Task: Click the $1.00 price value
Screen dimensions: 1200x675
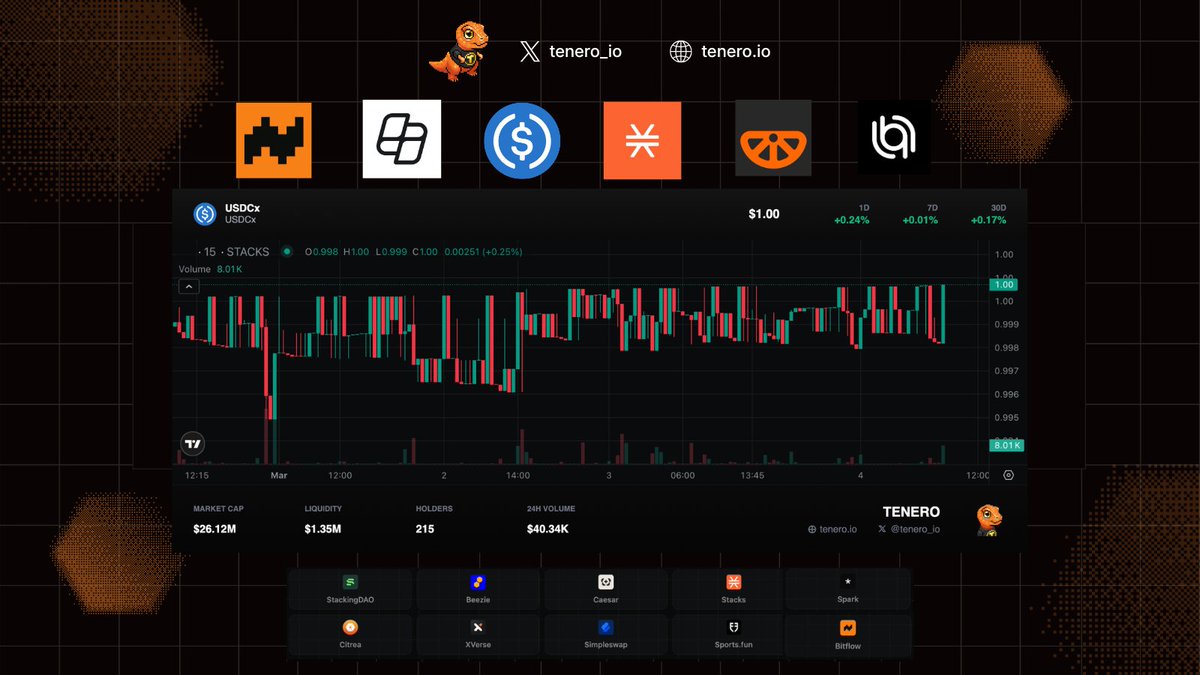Action: coord(763,214)
